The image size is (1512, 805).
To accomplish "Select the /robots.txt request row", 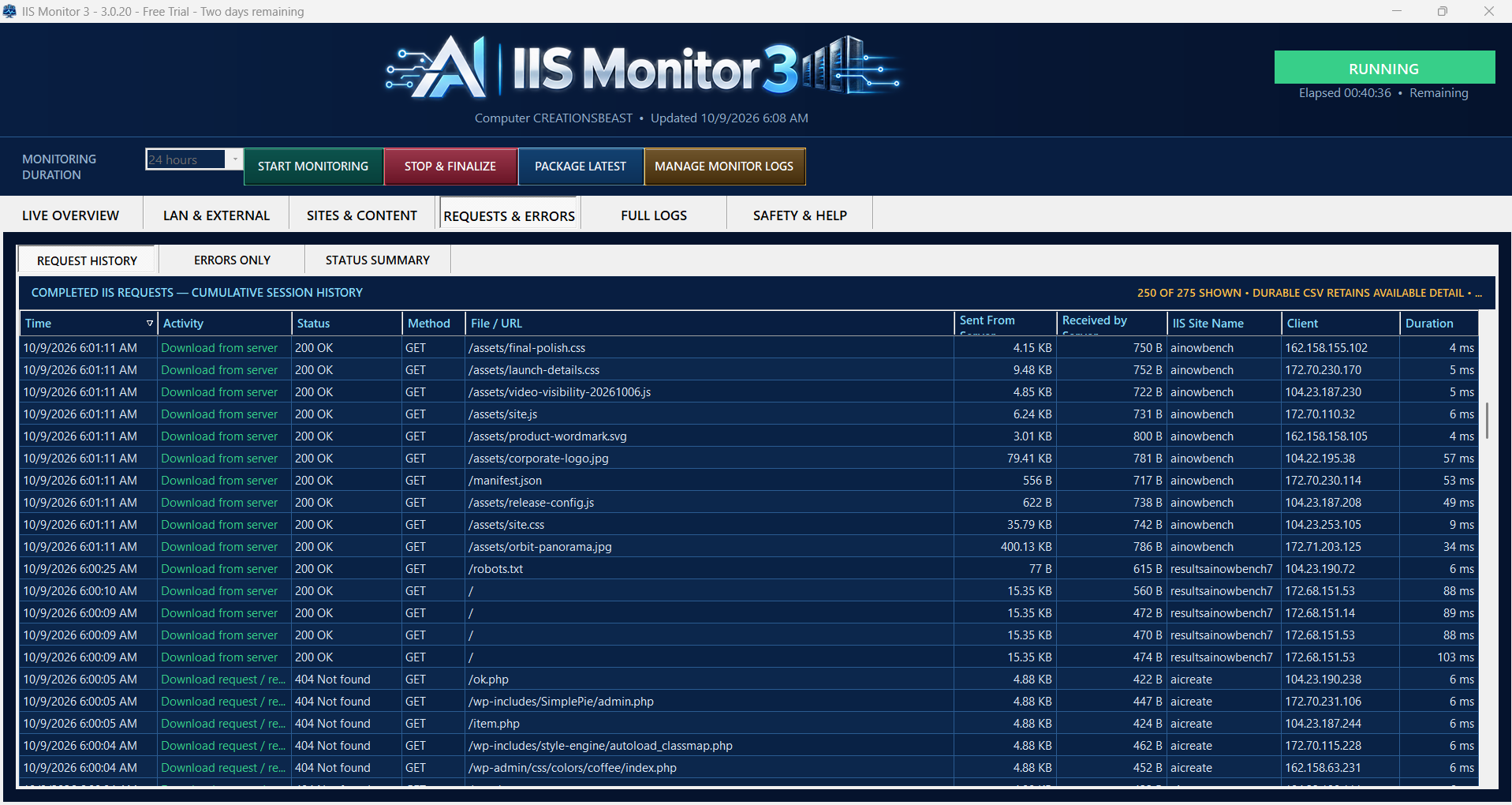I will pyautogui.click(x=749, y=569).
